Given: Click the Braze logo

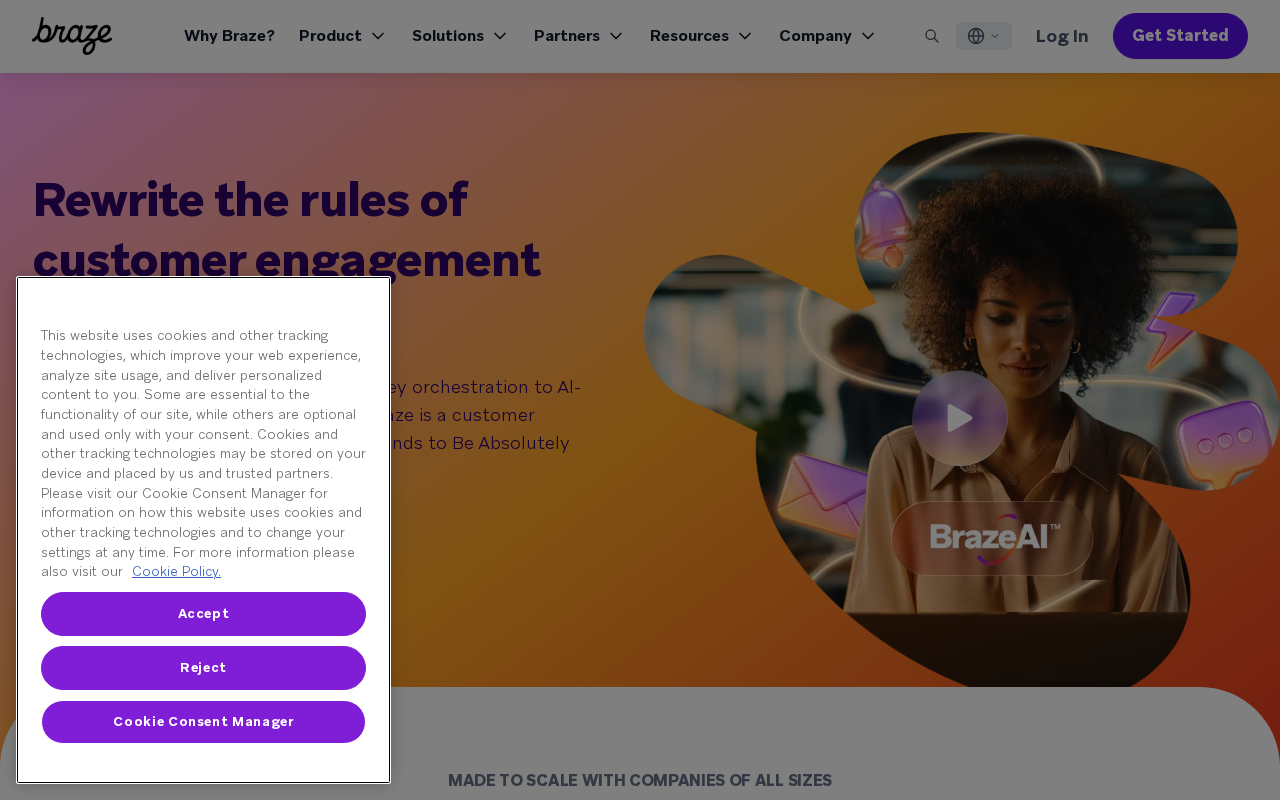Looking at the screenshot, I should click(x=72, y=36).
